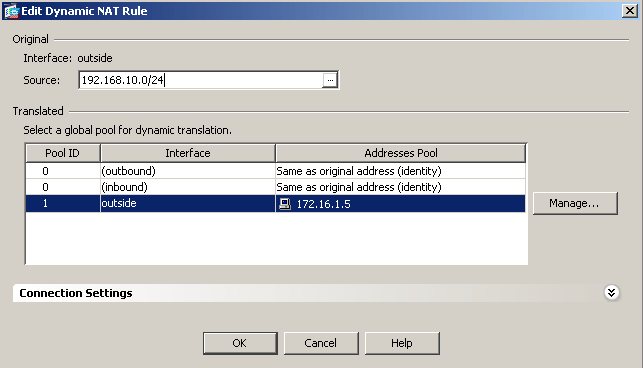643x368 pixels.
Task: Open the source browse ellipsis button
Action: [x=330, y=80]
